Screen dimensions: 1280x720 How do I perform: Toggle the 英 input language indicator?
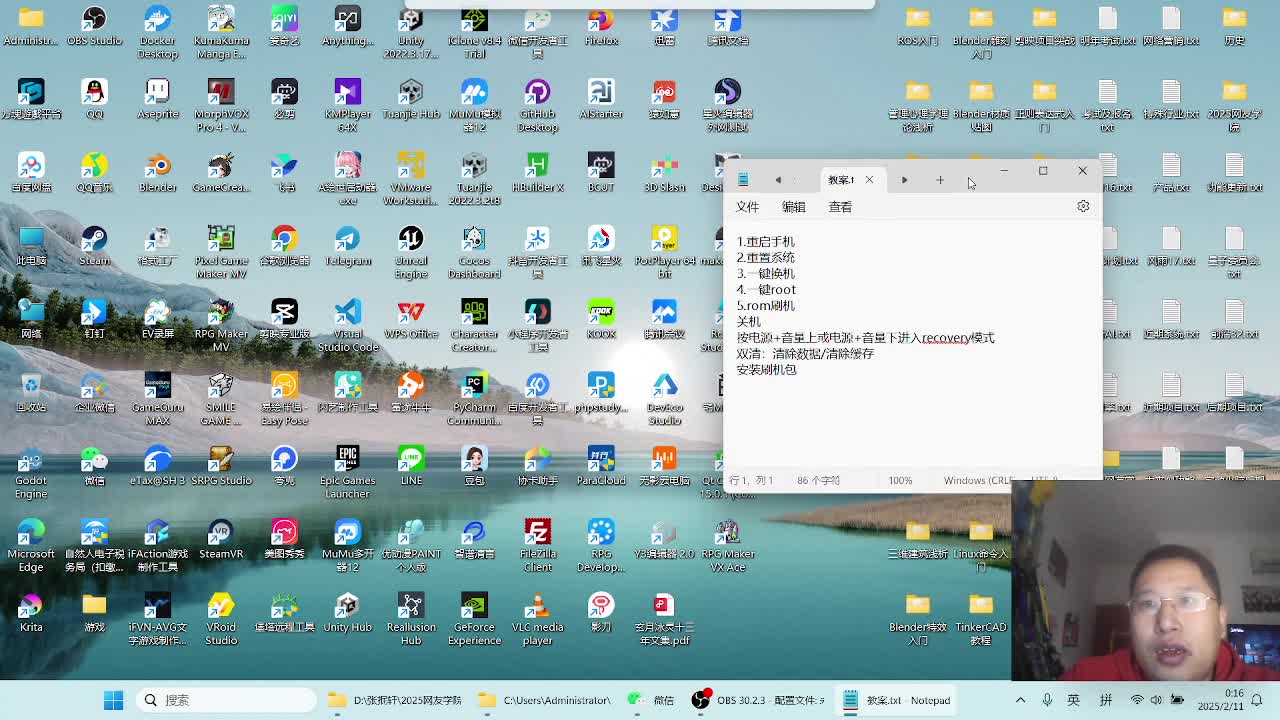[1074, 700]
